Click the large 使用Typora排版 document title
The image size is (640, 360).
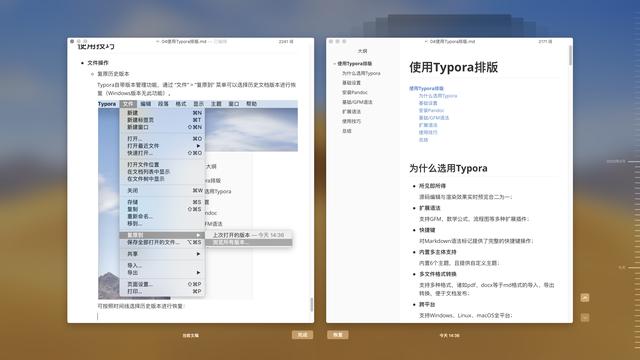coord(453,67)
